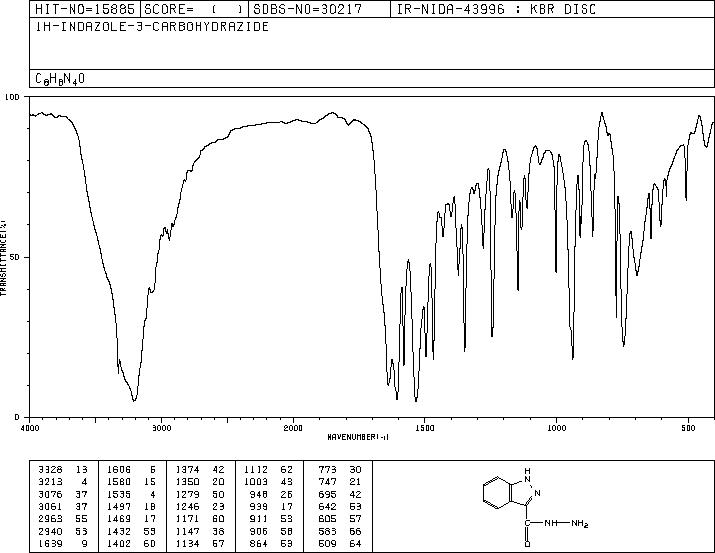Click the 1000 wavenumber axis label
This screenshot has height=553, width=715.
556,428
